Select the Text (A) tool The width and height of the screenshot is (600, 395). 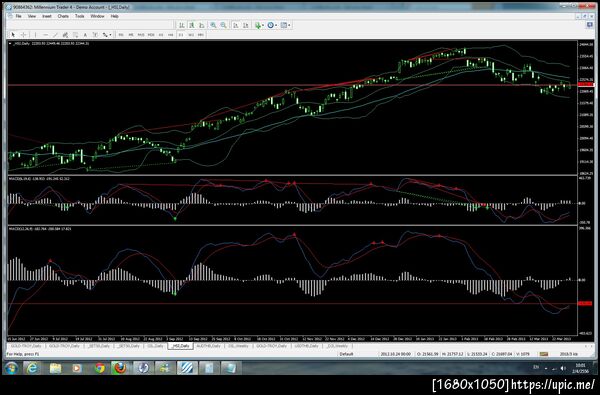85,35
